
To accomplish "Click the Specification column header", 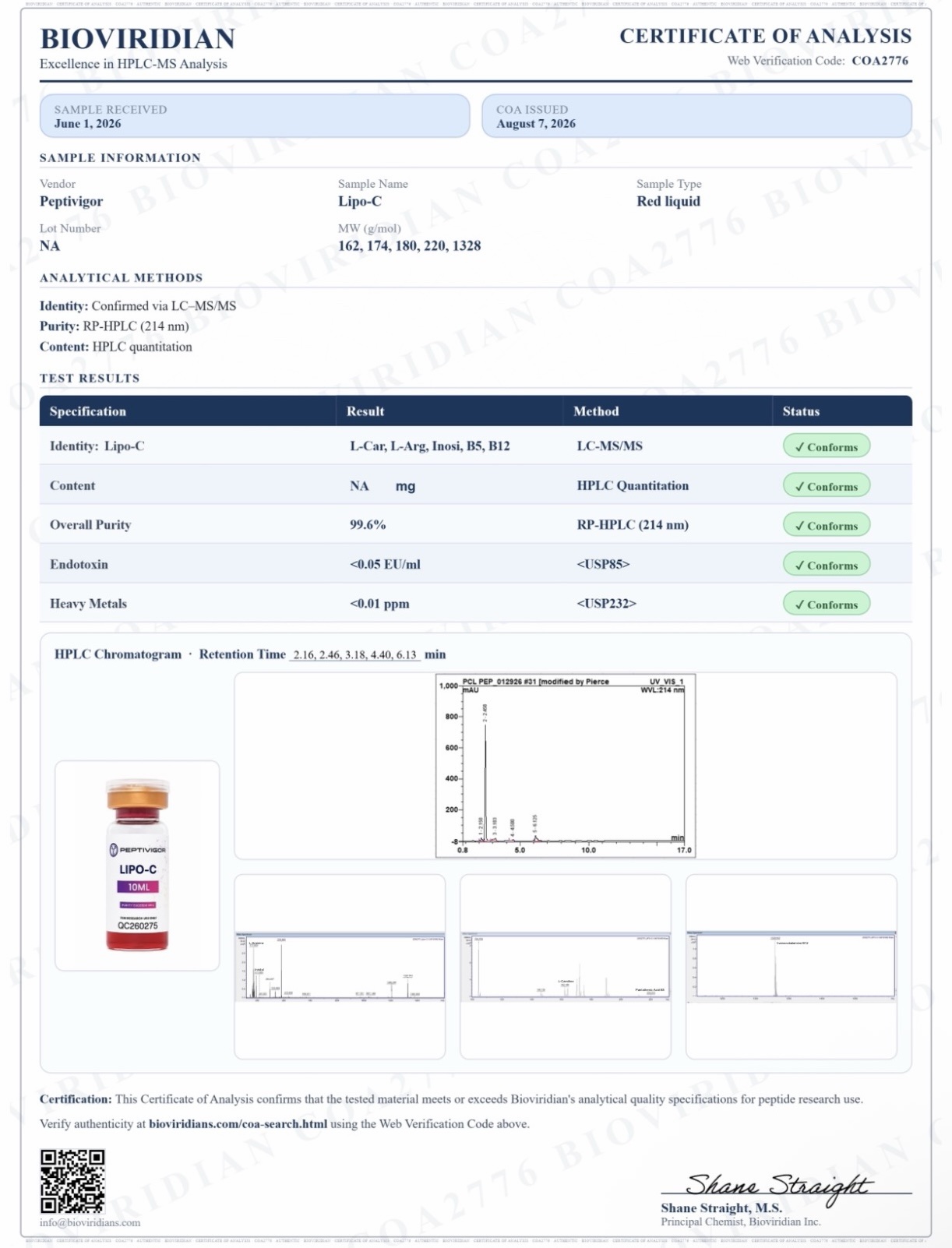I will (88, 411).
